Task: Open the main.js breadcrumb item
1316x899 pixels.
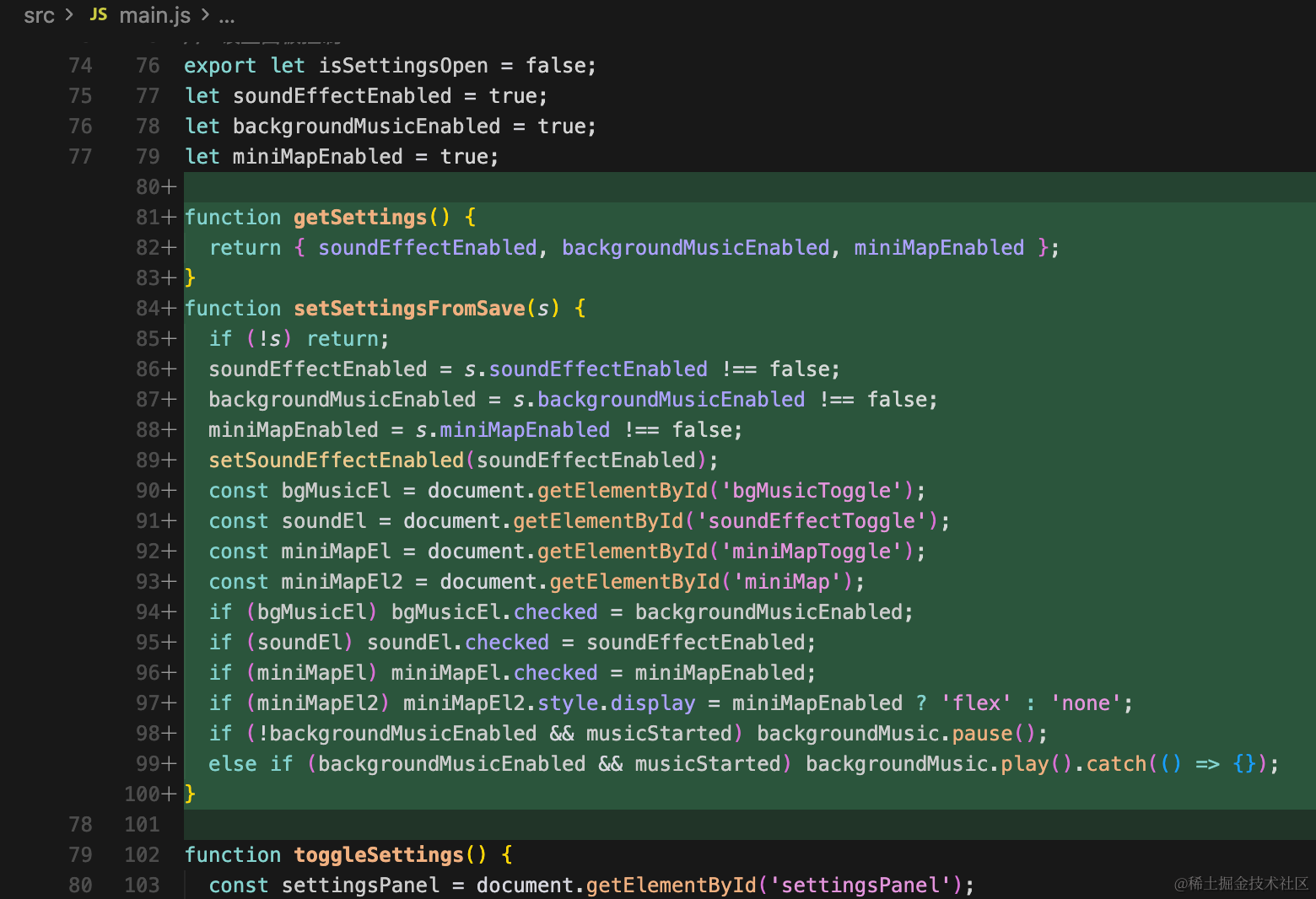Action: (154, 15)
